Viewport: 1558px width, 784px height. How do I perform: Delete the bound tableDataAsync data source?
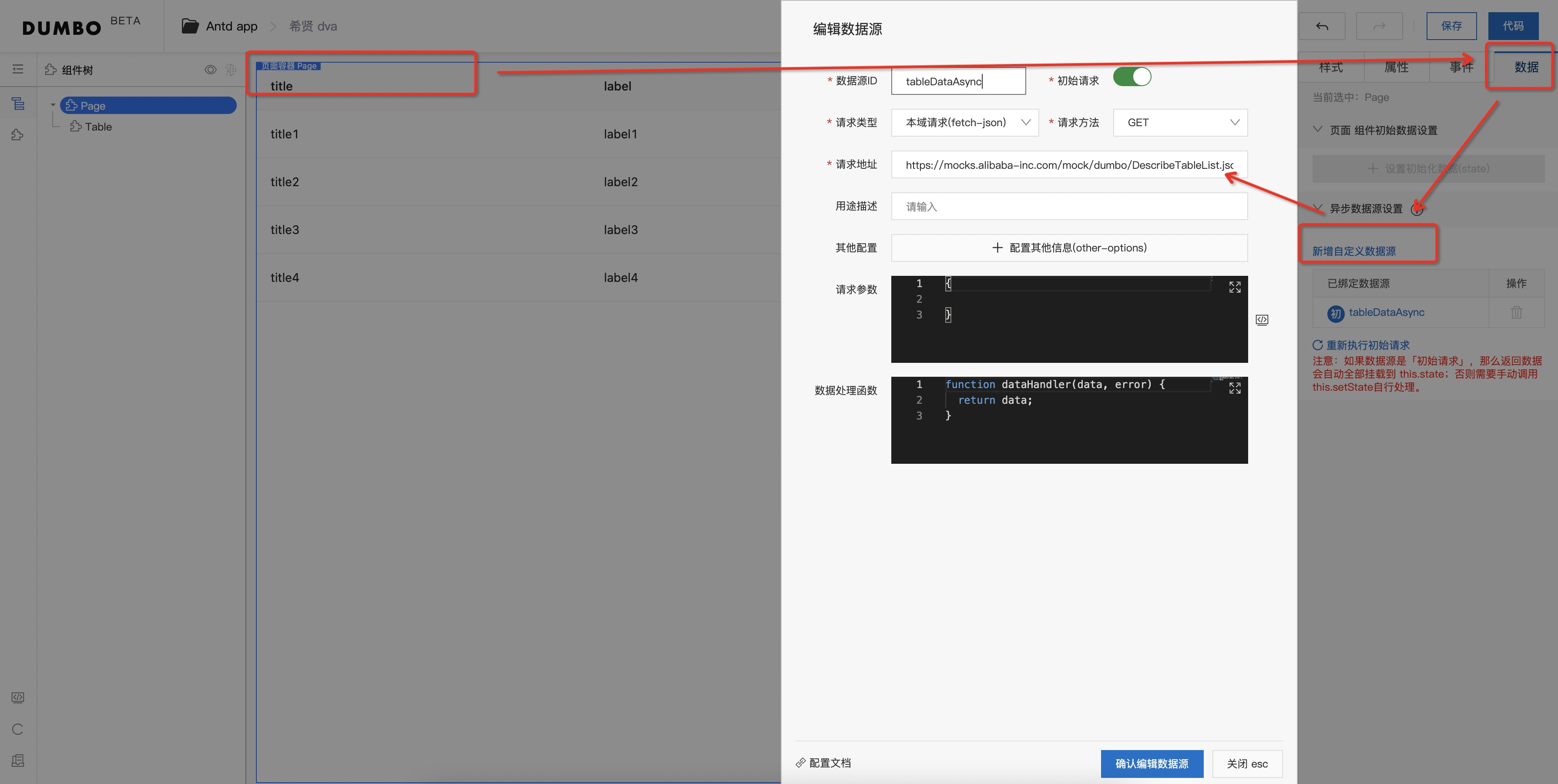pyautogui.click(x=1516, y=312)
